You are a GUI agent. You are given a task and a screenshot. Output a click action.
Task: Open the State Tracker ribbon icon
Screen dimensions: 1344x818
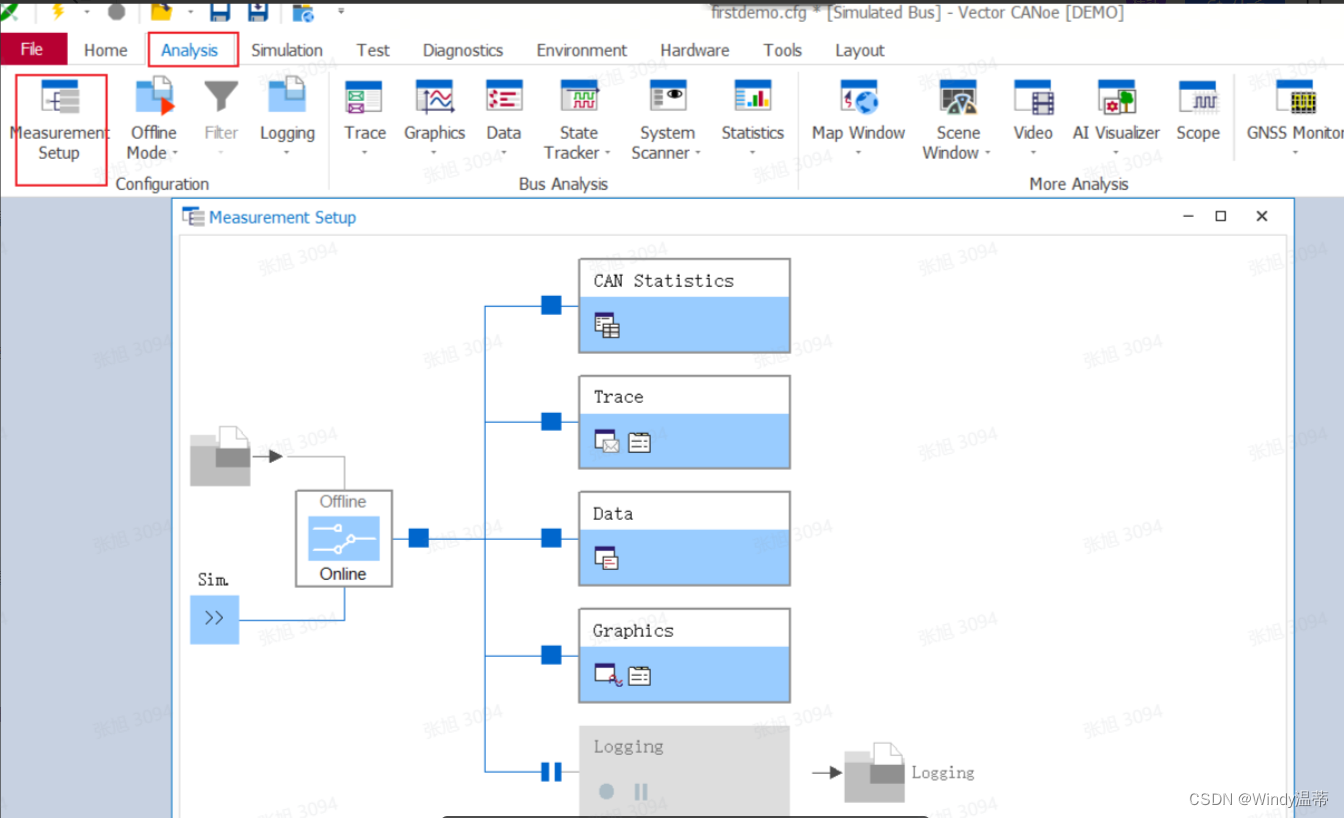tap(579, 97)
